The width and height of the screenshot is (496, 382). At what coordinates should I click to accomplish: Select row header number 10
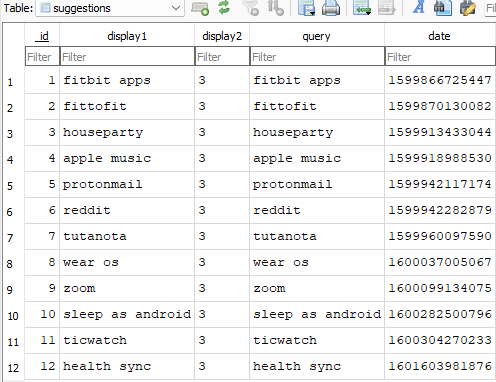point(13,315)
